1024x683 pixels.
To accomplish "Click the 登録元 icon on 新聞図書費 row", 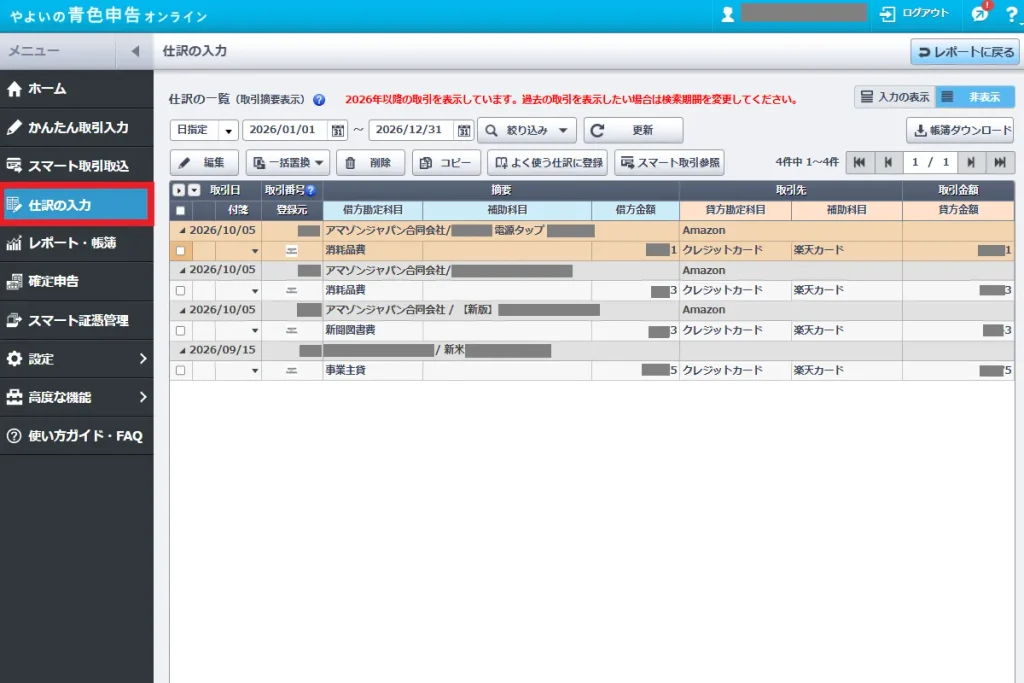I will click(x=292, y=330).
